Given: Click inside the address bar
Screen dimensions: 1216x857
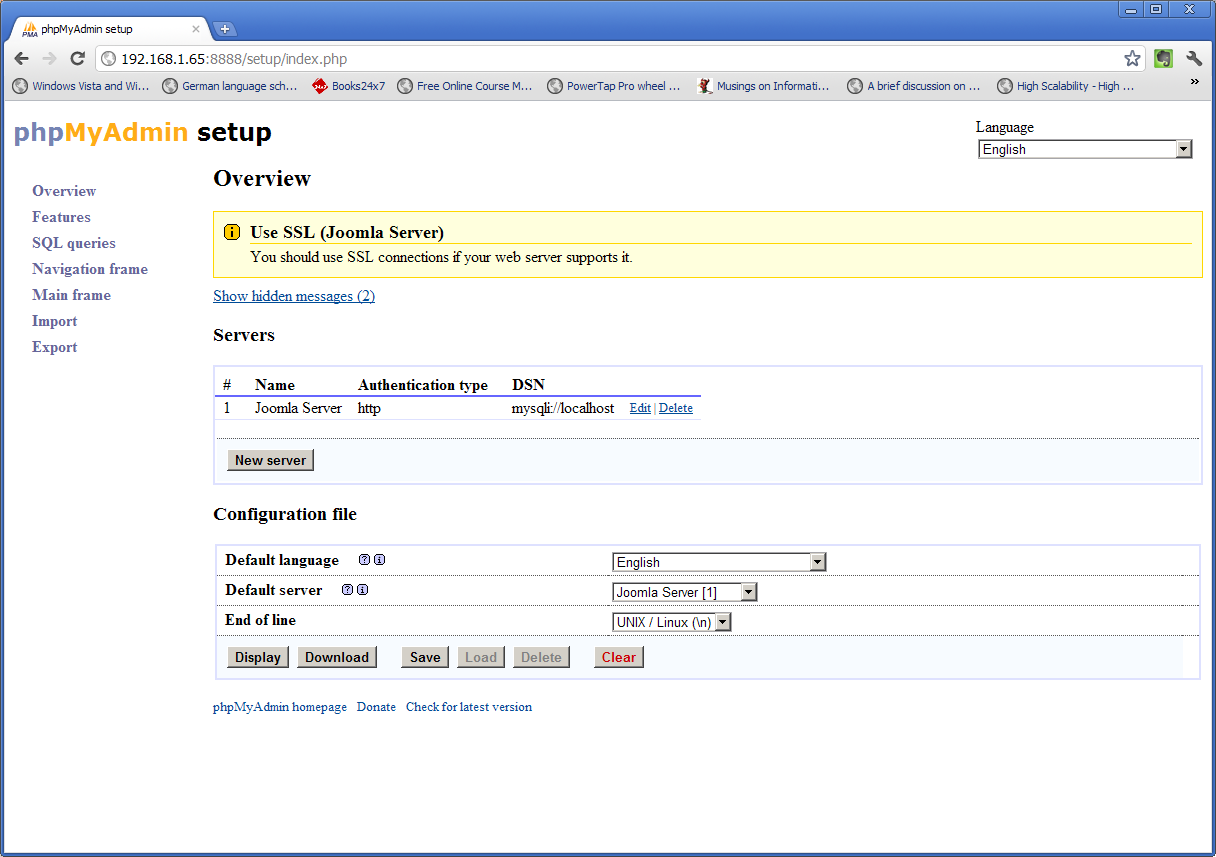Looking at the screenshot, I should 400,58.
